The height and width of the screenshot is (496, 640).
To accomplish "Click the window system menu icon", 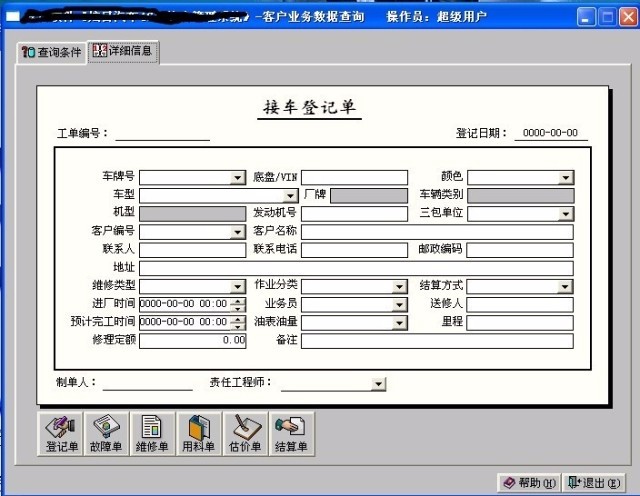I will pos(13,17).
